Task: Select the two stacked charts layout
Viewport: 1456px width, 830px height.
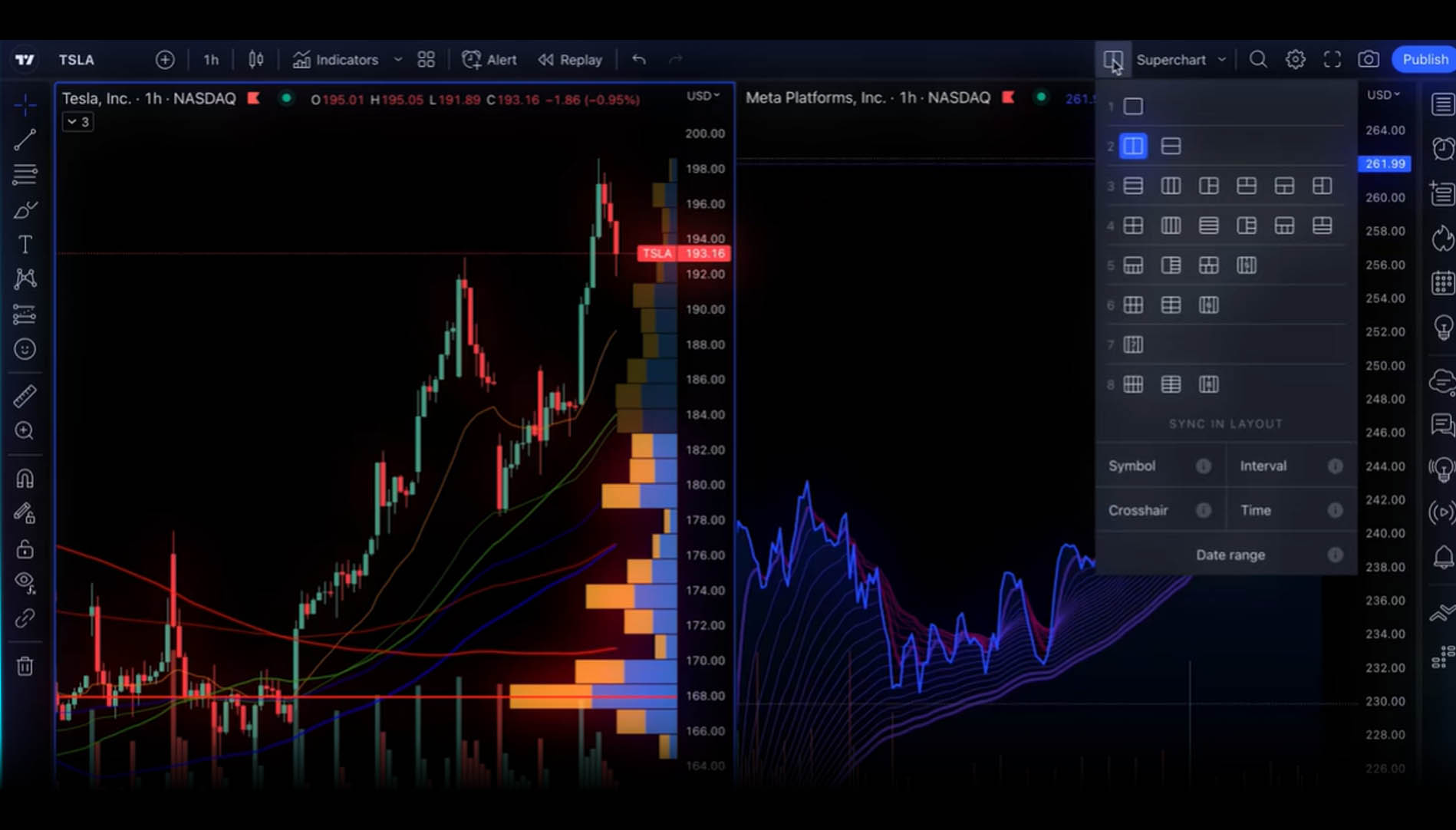Action: [x=1171, y=147]
